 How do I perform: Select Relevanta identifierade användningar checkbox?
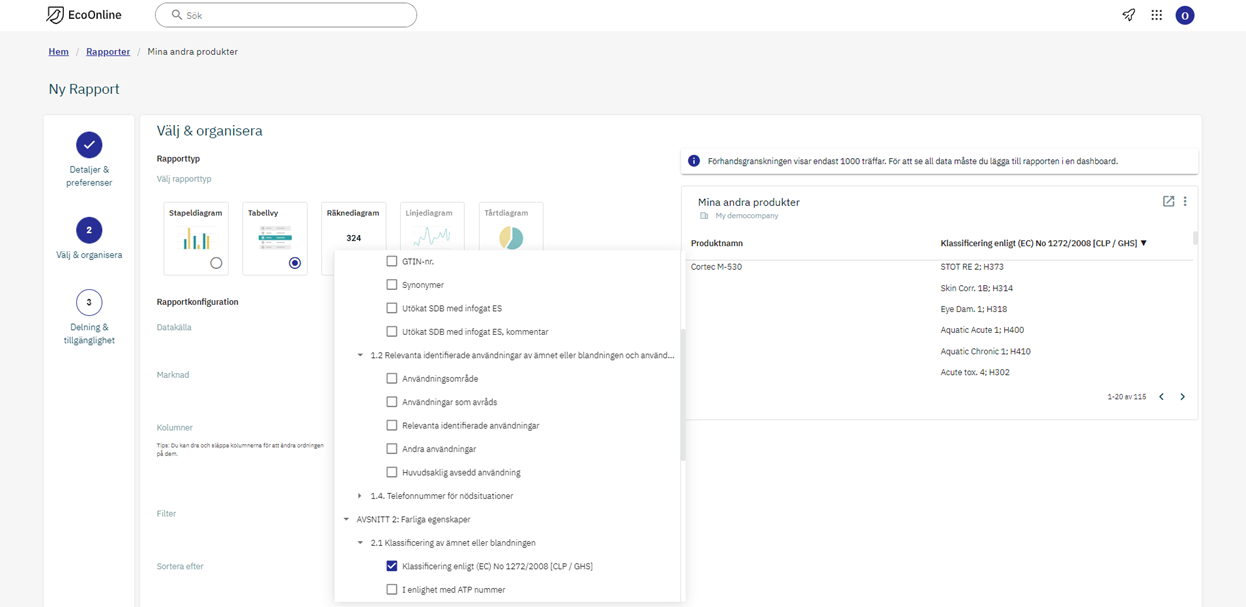392,426
